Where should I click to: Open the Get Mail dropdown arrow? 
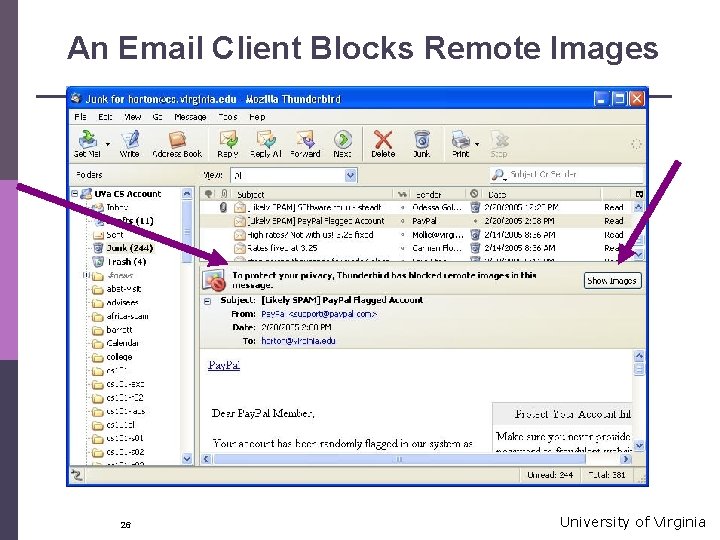pyautogui.click(x=108, y=144)
